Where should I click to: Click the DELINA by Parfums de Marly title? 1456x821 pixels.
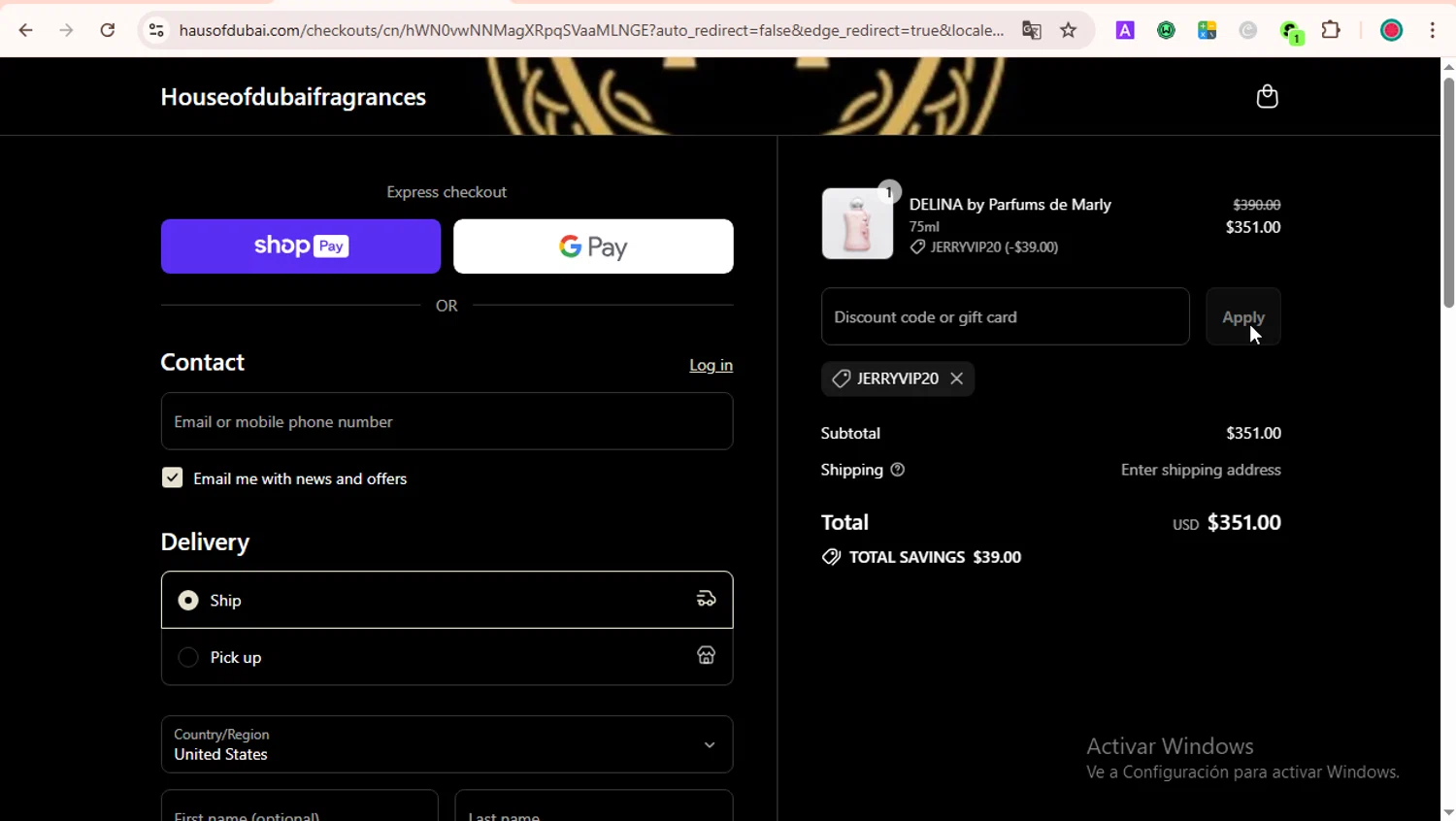click(x=1009, y=205)
